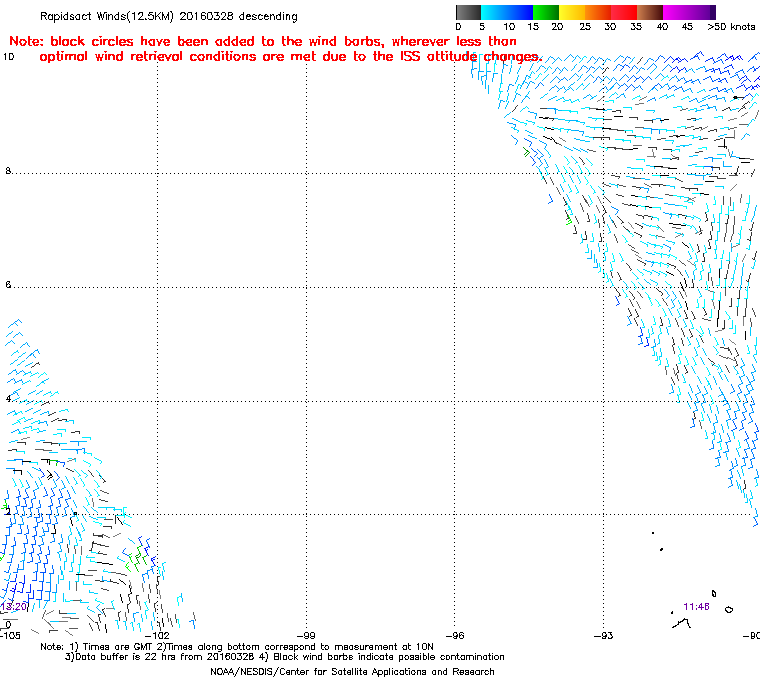The width and height of the screenshot is (760, 688).
Task: Click the '-99' longitude axis label
Action: point(307,635)
